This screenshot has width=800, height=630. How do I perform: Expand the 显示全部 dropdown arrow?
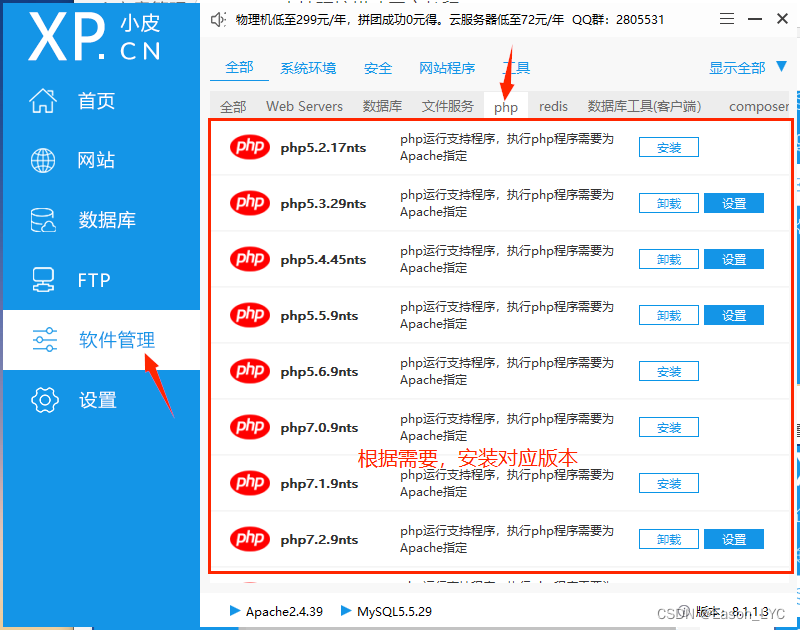click(781, 66)
